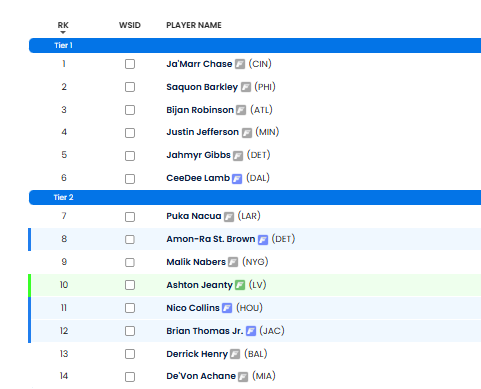This screenshot has width=481, height=389.
Task: Click Ashton Jeanty's green note icon
Action: [x=240, y=285]
